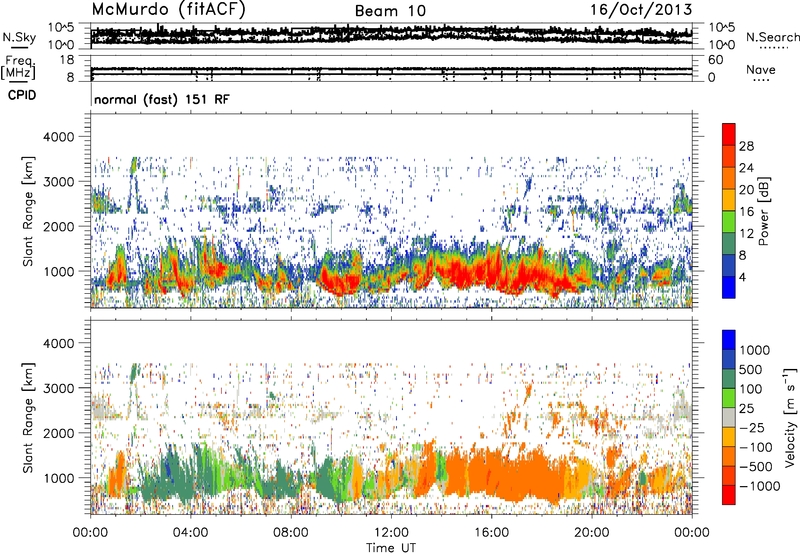This screenshot has height=554, width=800.
Task: Click the "CPID" label
Action: (x=22, y=95)
